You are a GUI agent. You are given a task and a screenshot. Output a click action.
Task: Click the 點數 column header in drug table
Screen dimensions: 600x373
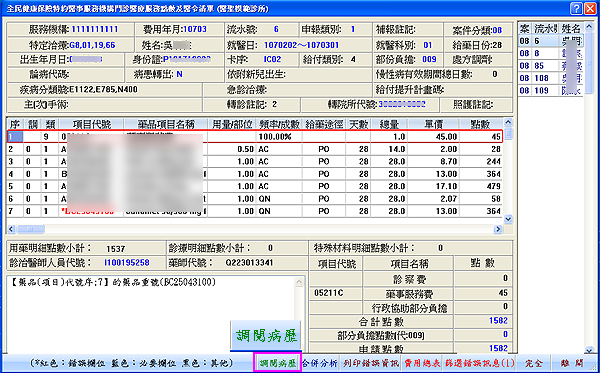(x=481, y=124)
